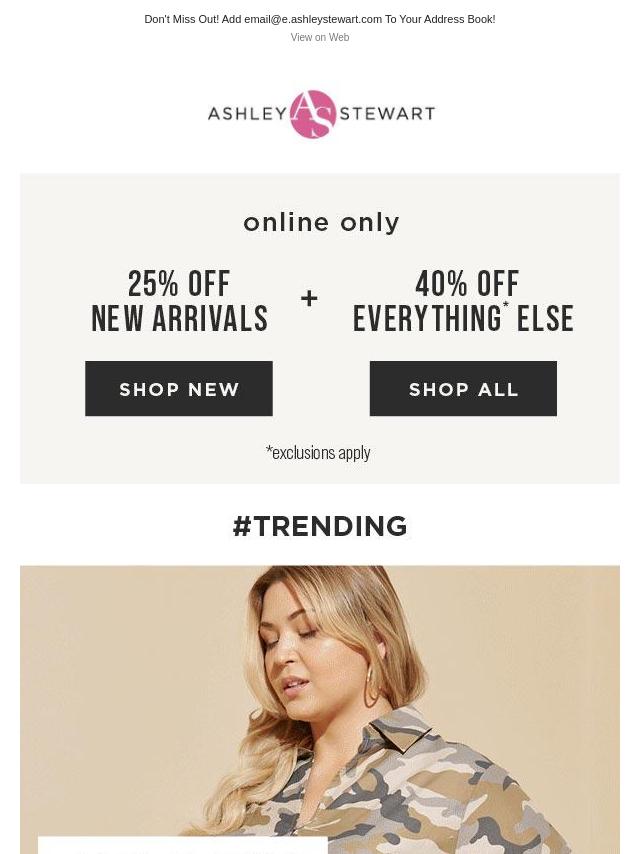Click the ASHLEY wordmark beside the logo
The height and width of the screenshot is (854, 640).
pos(247,113)
